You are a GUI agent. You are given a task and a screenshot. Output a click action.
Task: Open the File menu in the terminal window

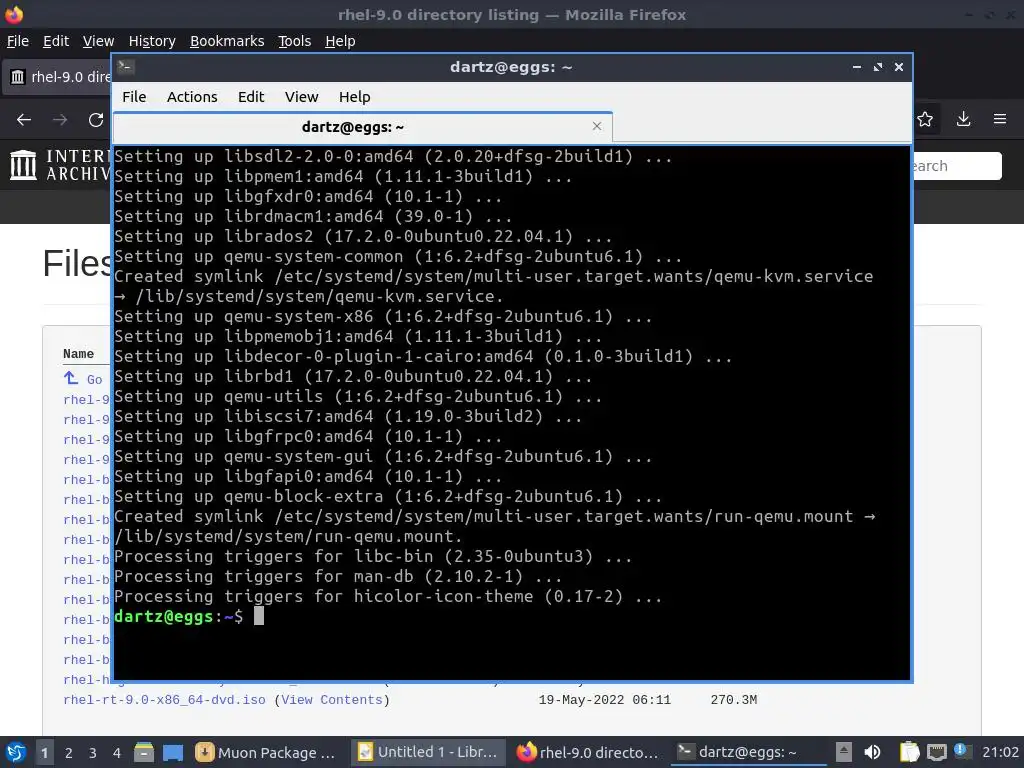[x=134, y=97]
